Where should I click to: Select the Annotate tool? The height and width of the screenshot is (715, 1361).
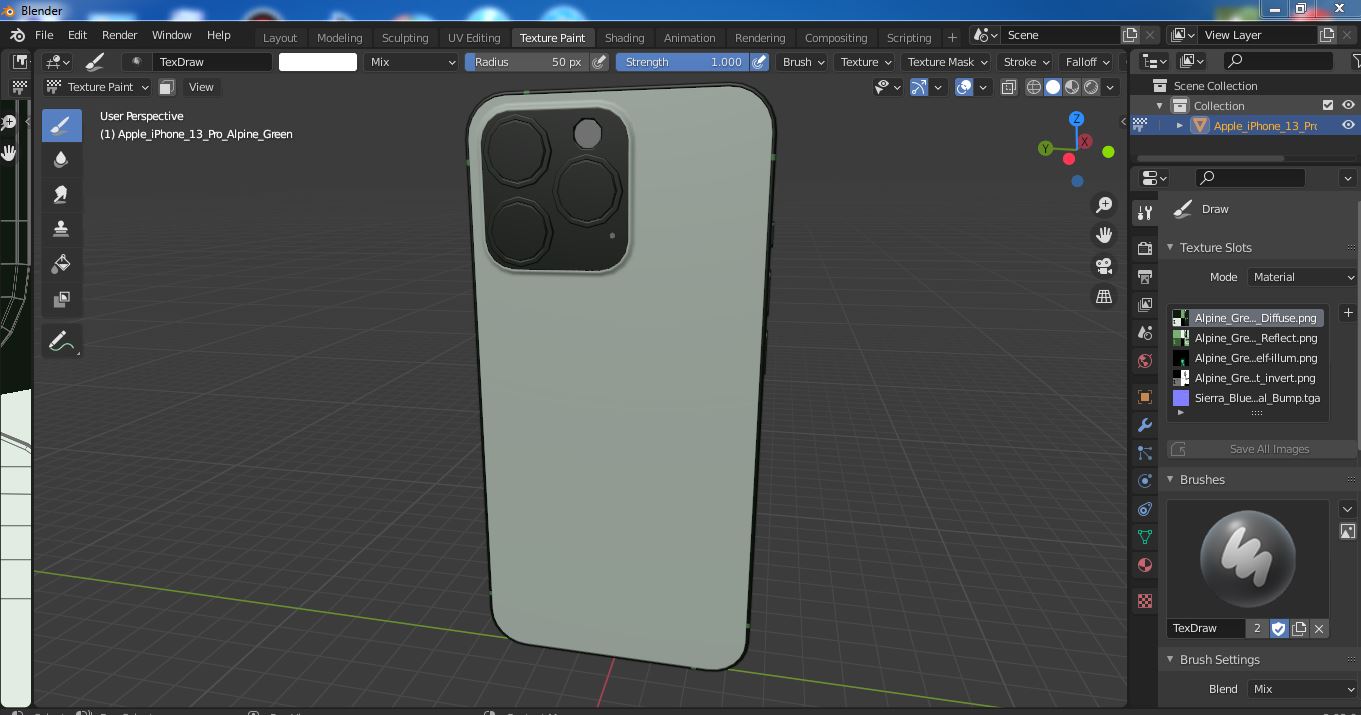[x=61, y=341]
